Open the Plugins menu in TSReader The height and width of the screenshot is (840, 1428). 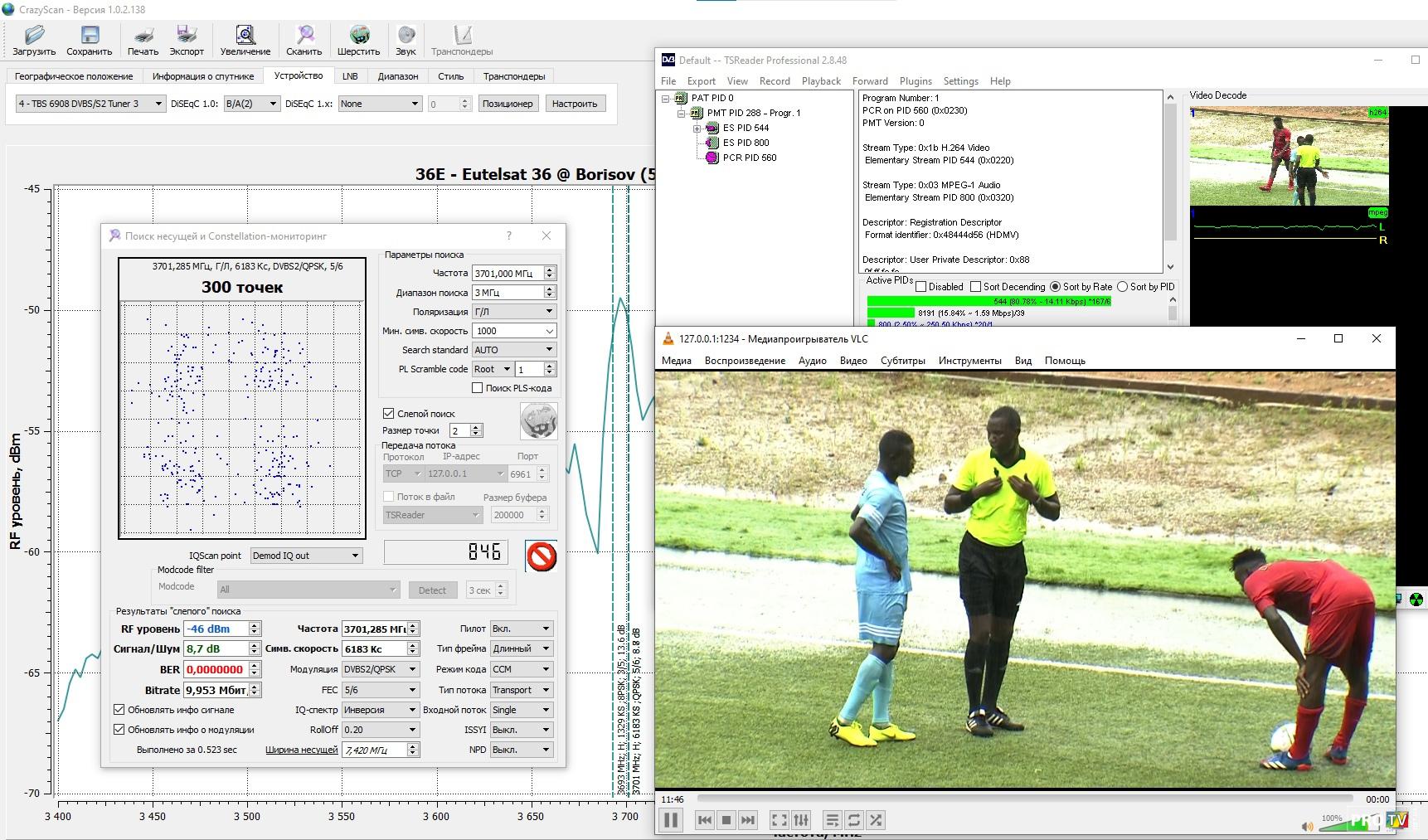916,81
